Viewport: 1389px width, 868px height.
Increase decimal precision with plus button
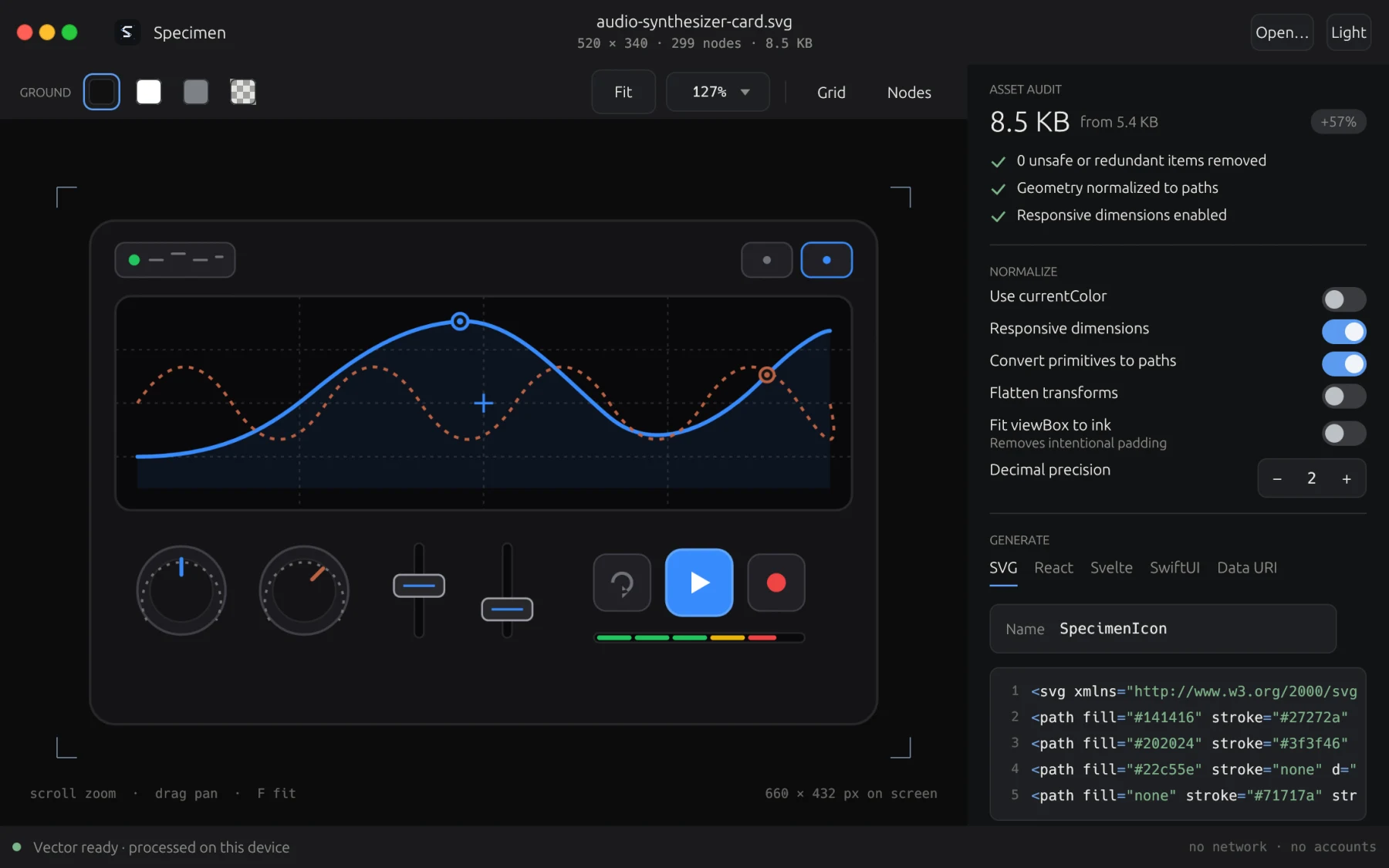pos(1347,479)
